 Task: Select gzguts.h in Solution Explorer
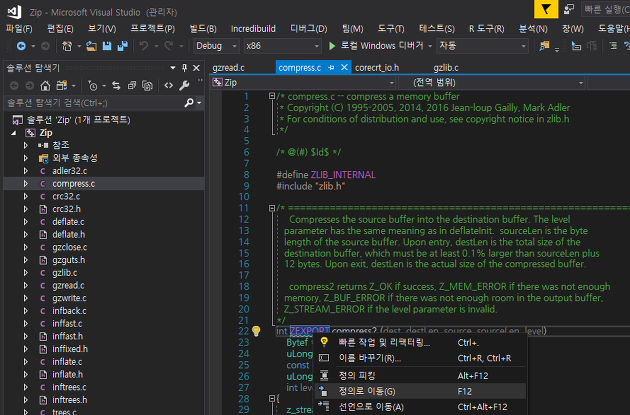(x=69, y=260)
